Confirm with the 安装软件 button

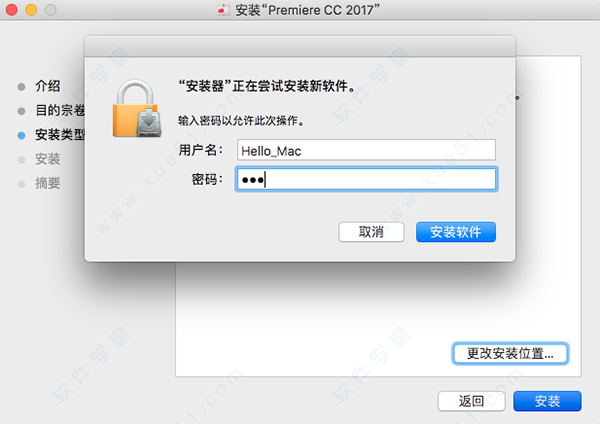coord(456,232)
